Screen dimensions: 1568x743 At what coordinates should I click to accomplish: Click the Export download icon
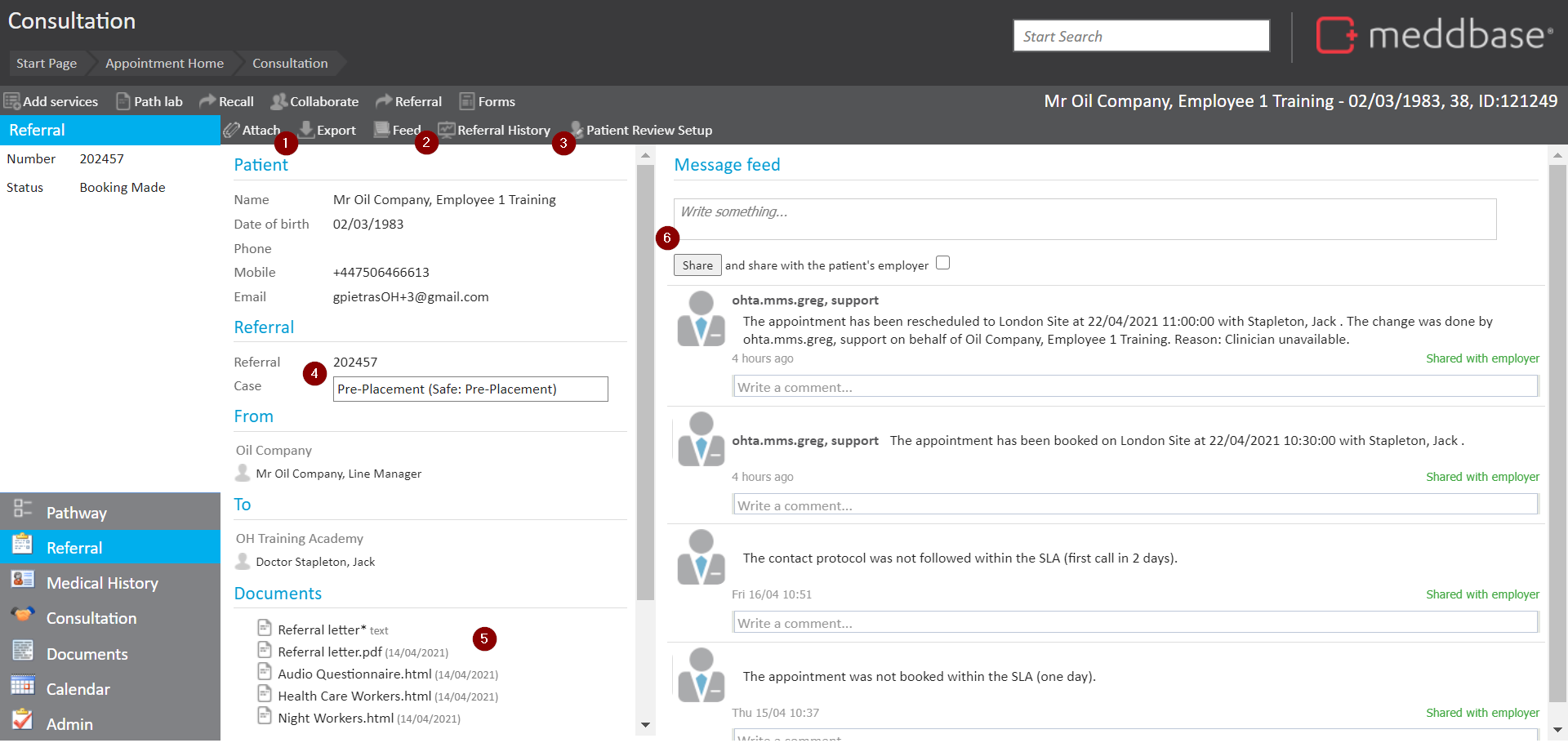click(x=306, y=130)
